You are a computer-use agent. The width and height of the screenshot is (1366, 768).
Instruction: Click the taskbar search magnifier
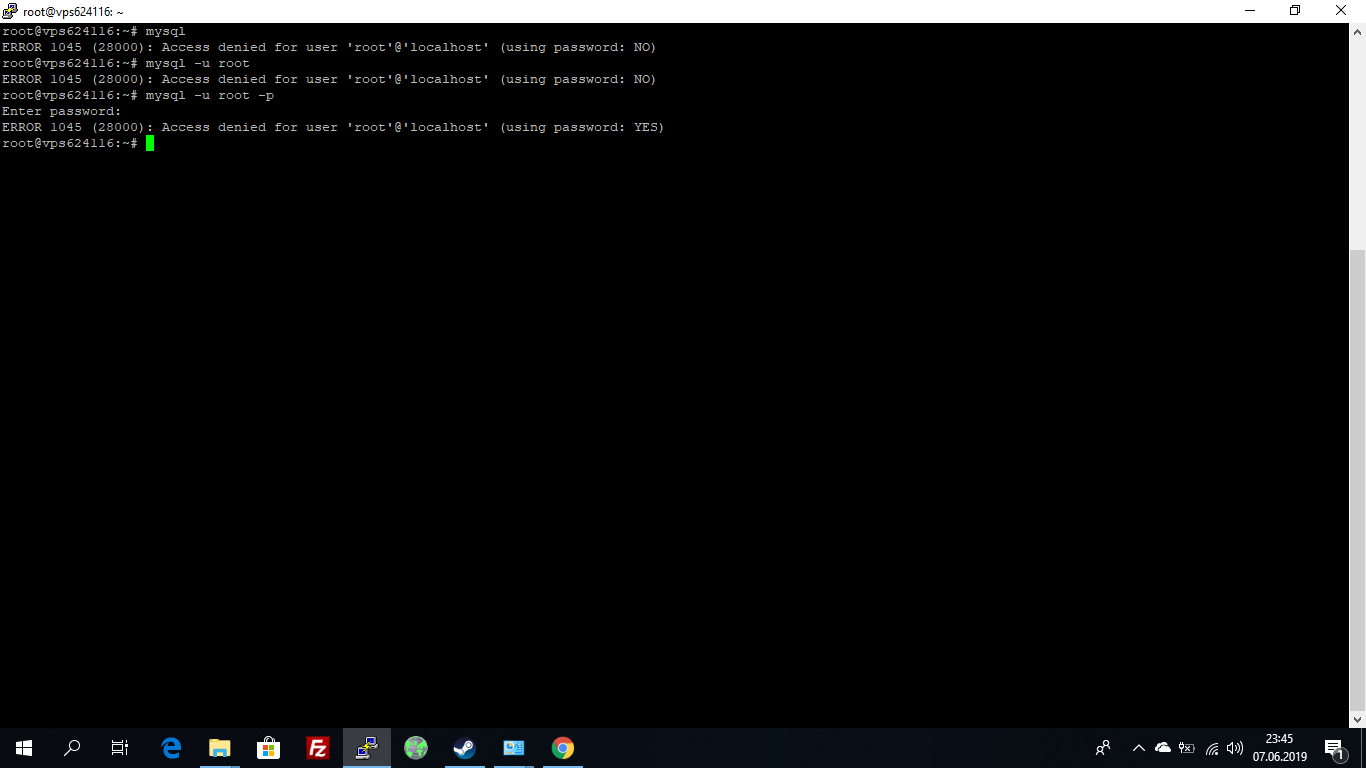(72, 748)
